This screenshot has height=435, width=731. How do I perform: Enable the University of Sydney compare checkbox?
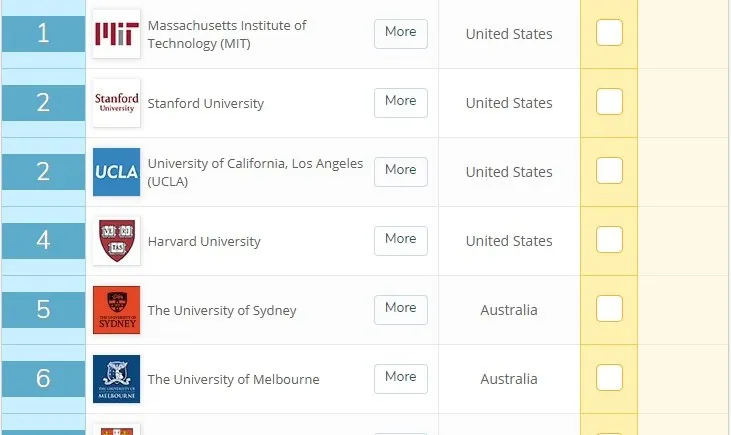pos(609,309)
